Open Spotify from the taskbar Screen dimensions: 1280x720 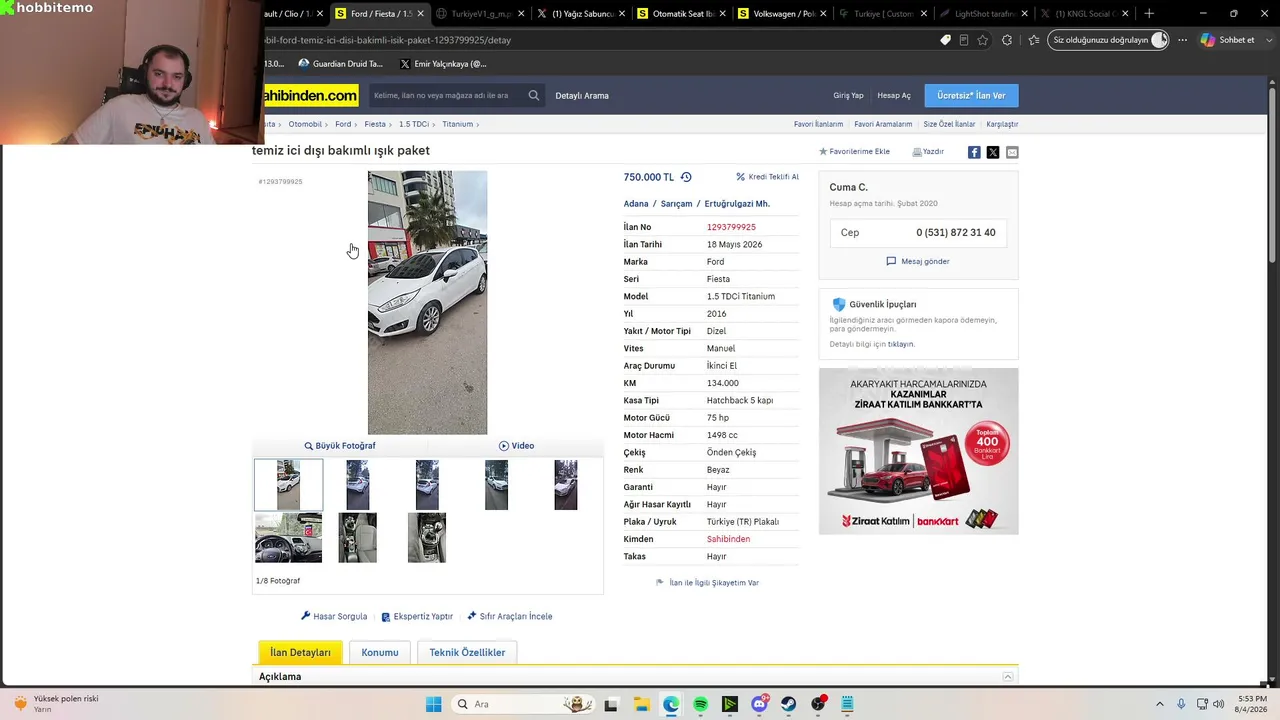click(x=700, y=704)
